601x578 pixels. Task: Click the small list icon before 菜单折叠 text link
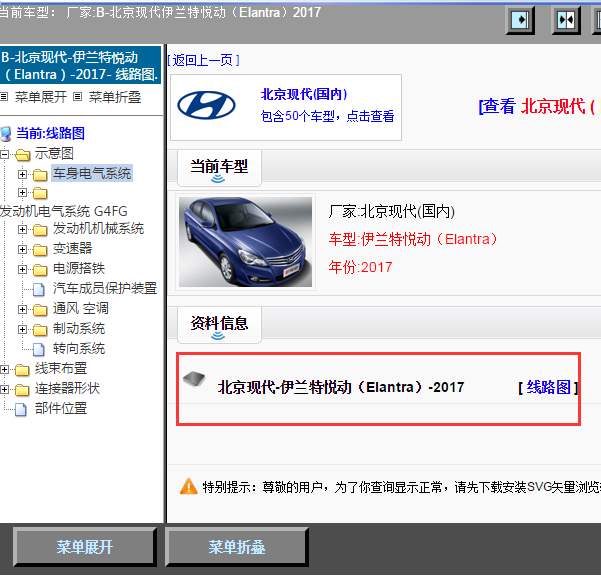77,97
